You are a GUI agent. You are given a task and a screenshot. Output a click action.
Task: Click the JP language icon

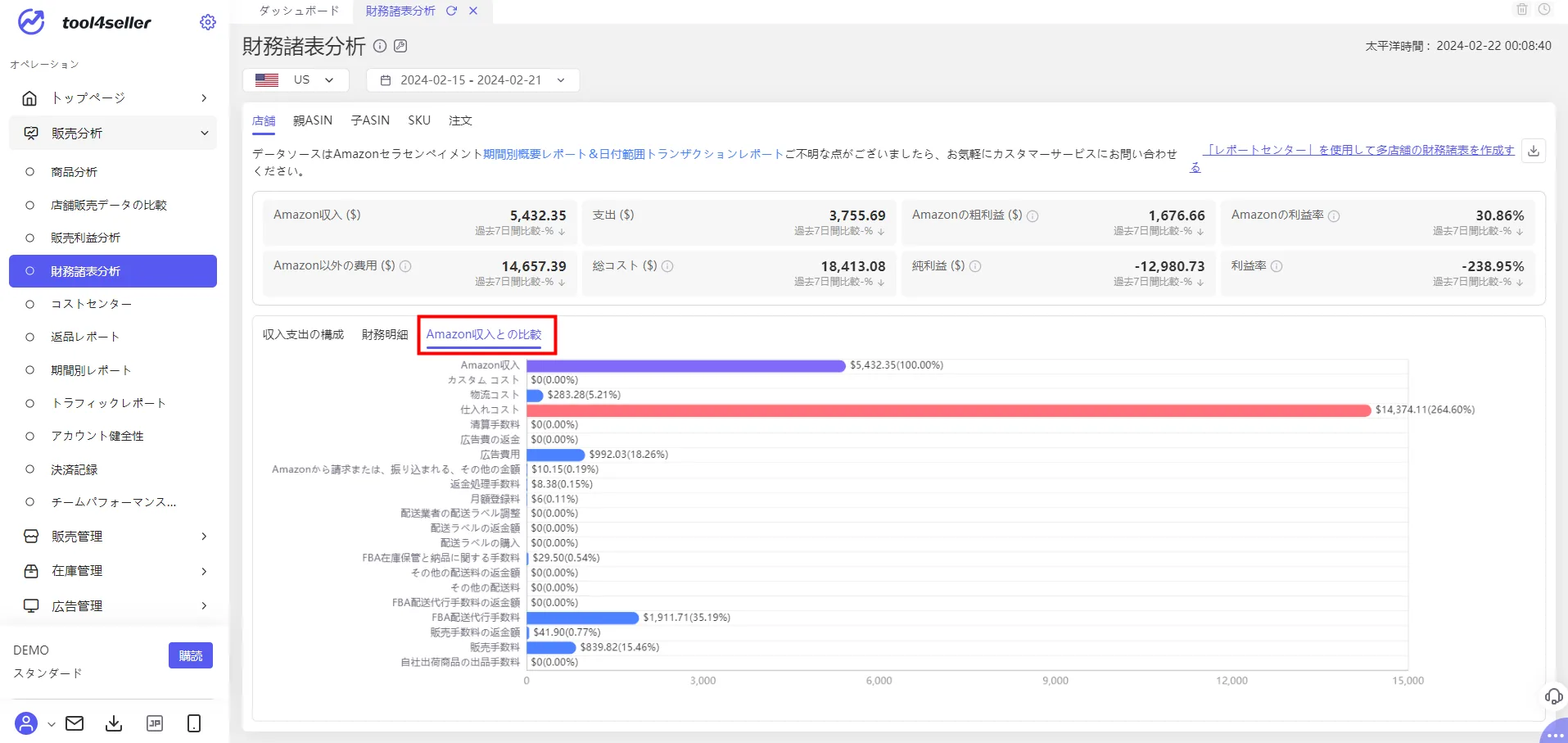155,723
